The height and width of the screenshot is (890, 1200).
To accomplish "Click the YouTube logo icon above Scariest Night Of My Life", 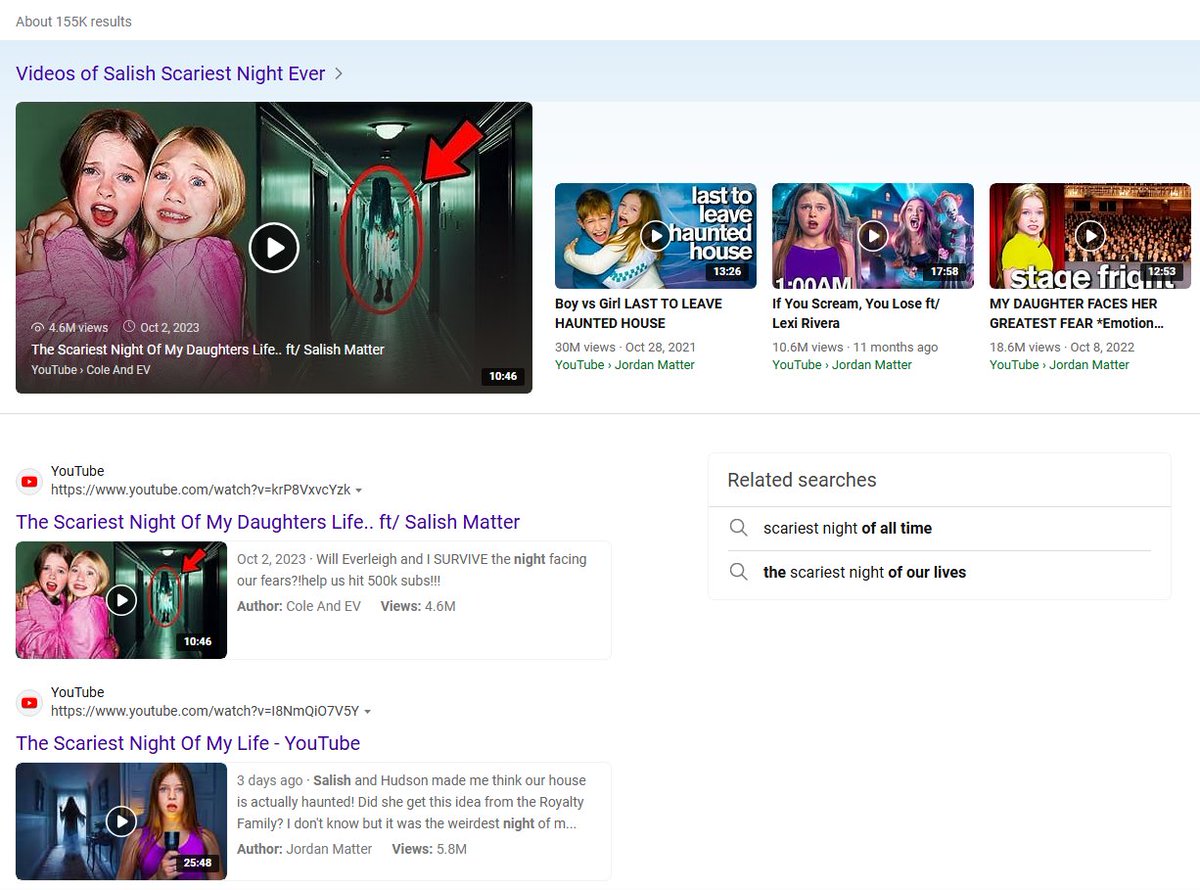I will pos(30,702).
